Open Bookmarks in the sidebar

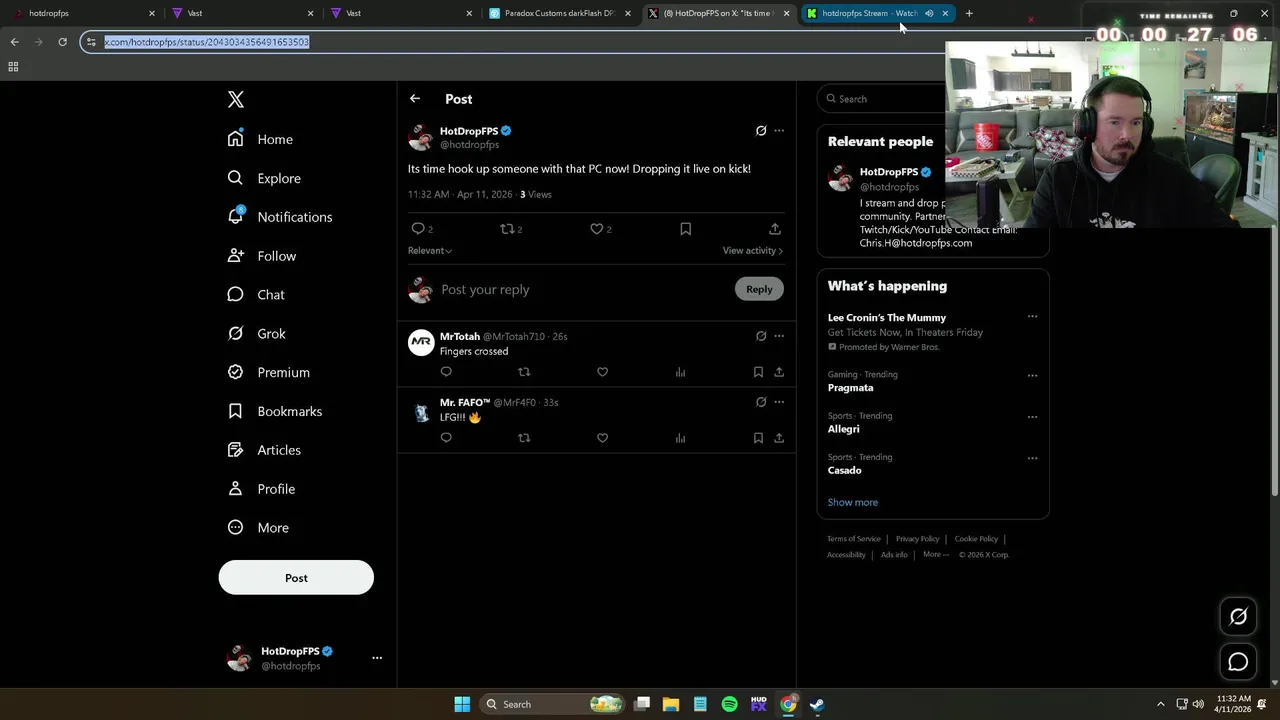tap(274, 411)
